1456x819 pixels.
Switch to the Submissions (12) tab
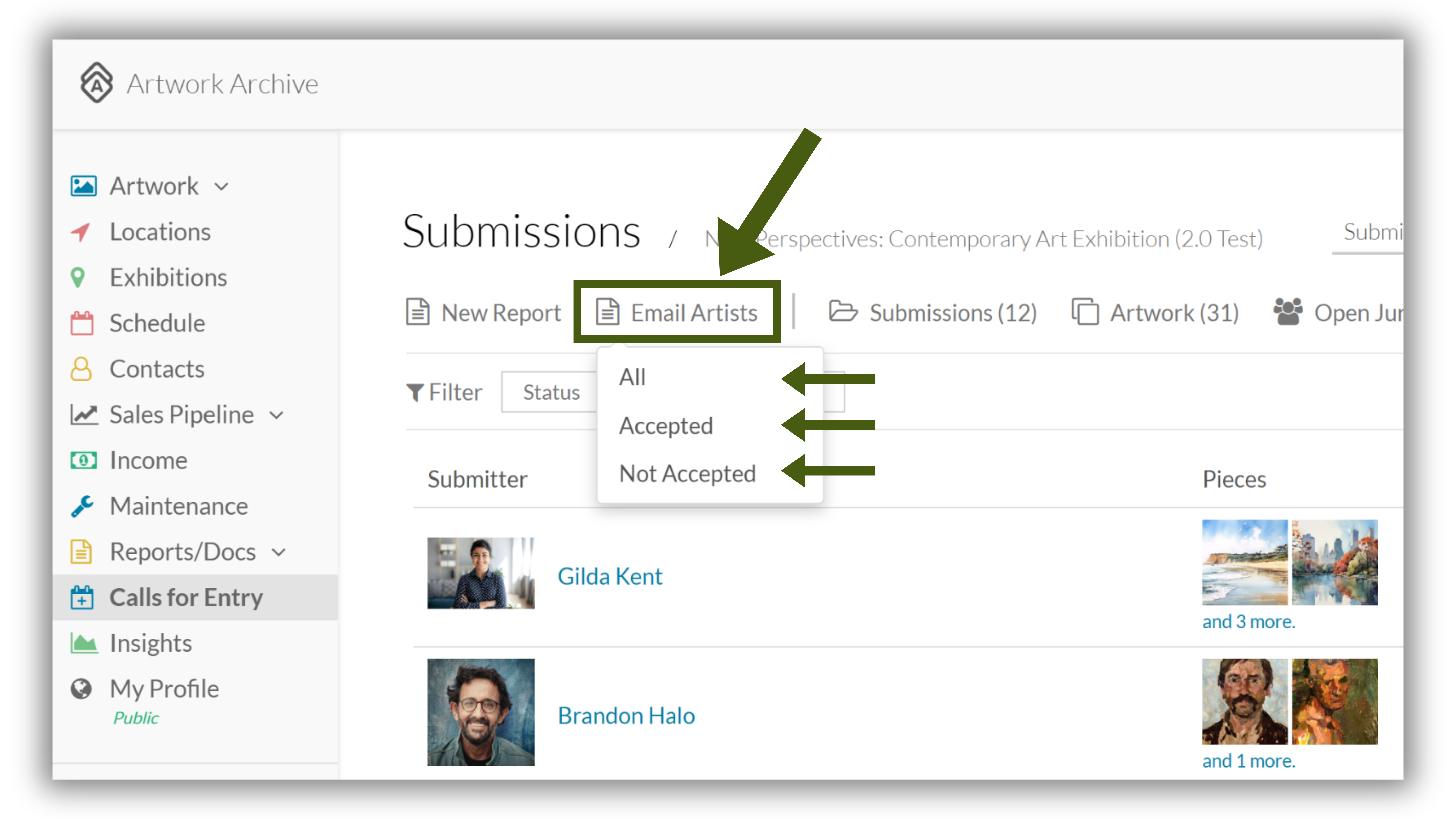pos(932,313)
